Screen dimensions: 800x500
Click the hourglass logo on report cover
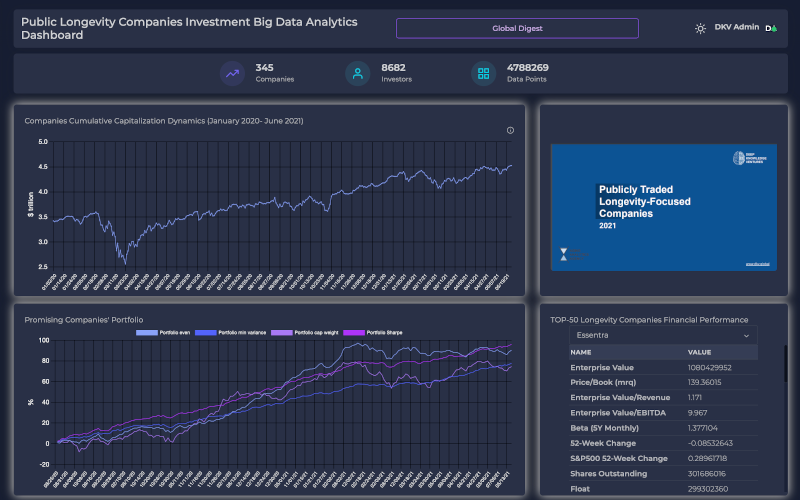tap(564, 254)
